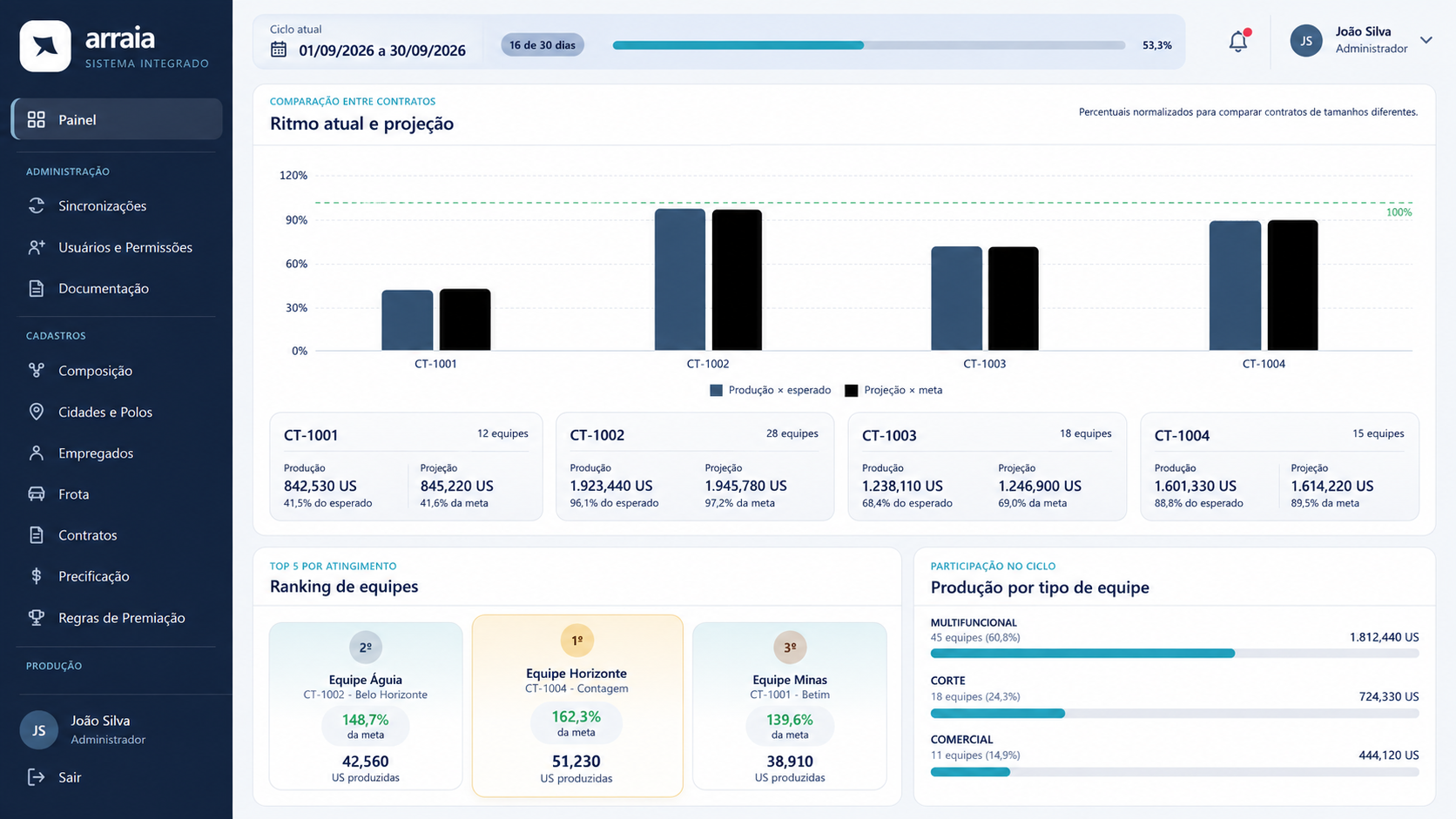
Task: Click the João Silva name in the header
Action: coord(1363,31)
